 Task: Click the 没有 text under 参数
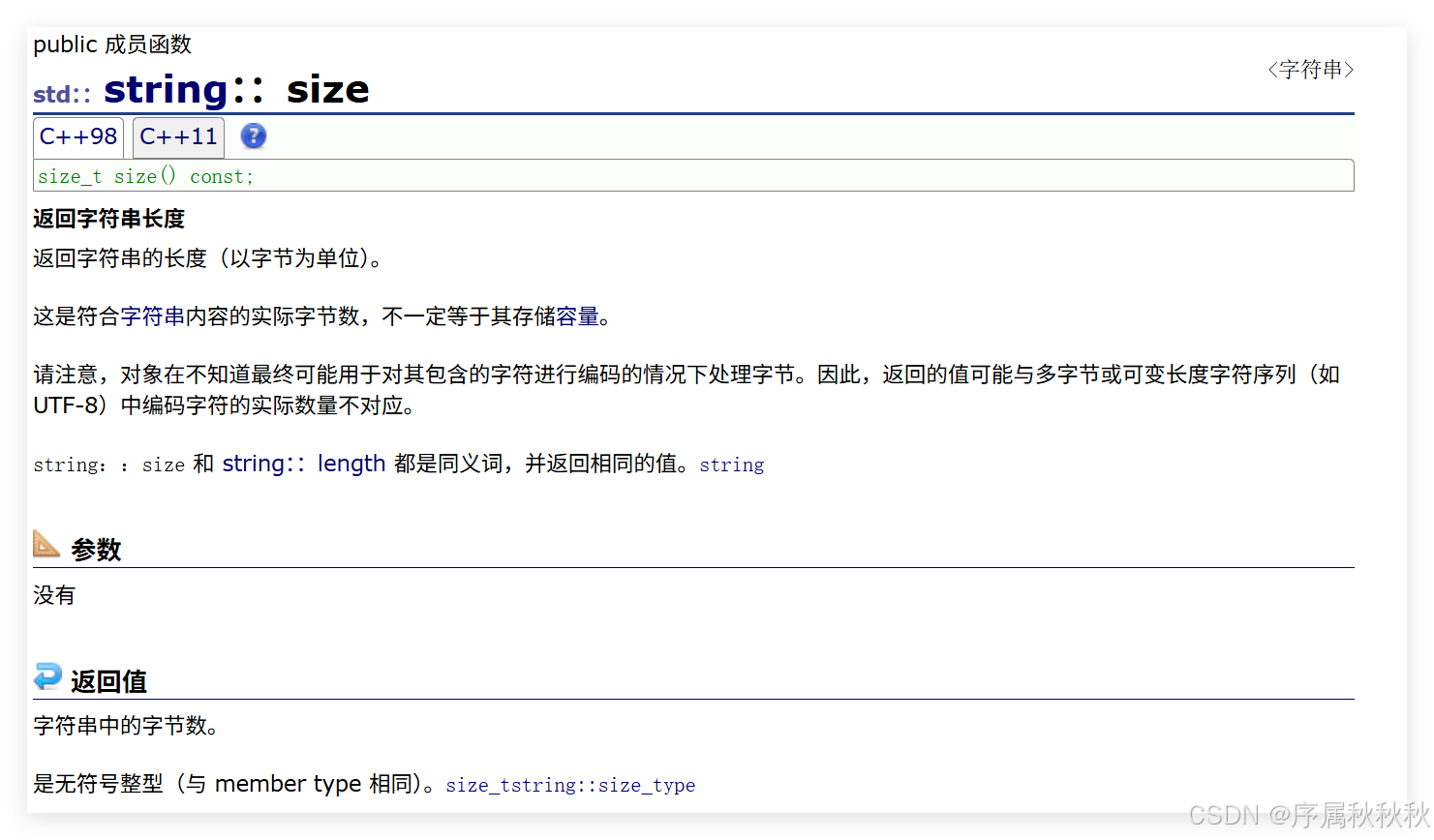[x=54, y=595]
